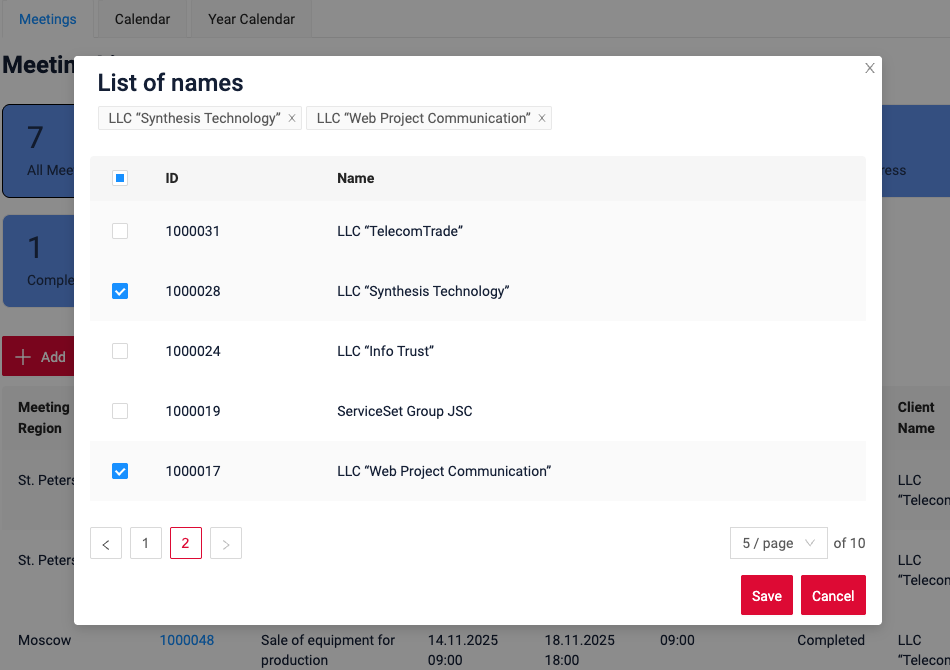Remove the LLC "Web Project Communication" tag

coord(542,118)
